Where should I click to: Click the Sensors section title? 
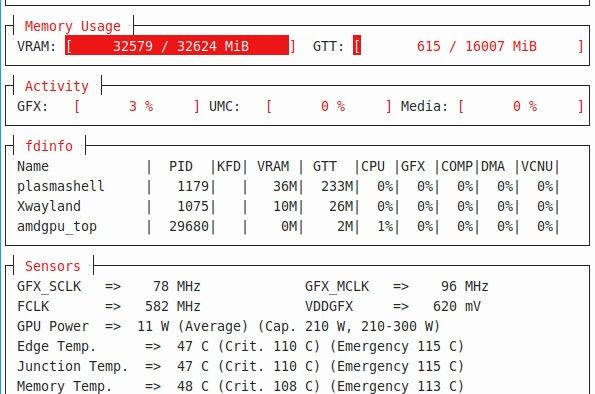pyautogui.click(x=53, y=266)
